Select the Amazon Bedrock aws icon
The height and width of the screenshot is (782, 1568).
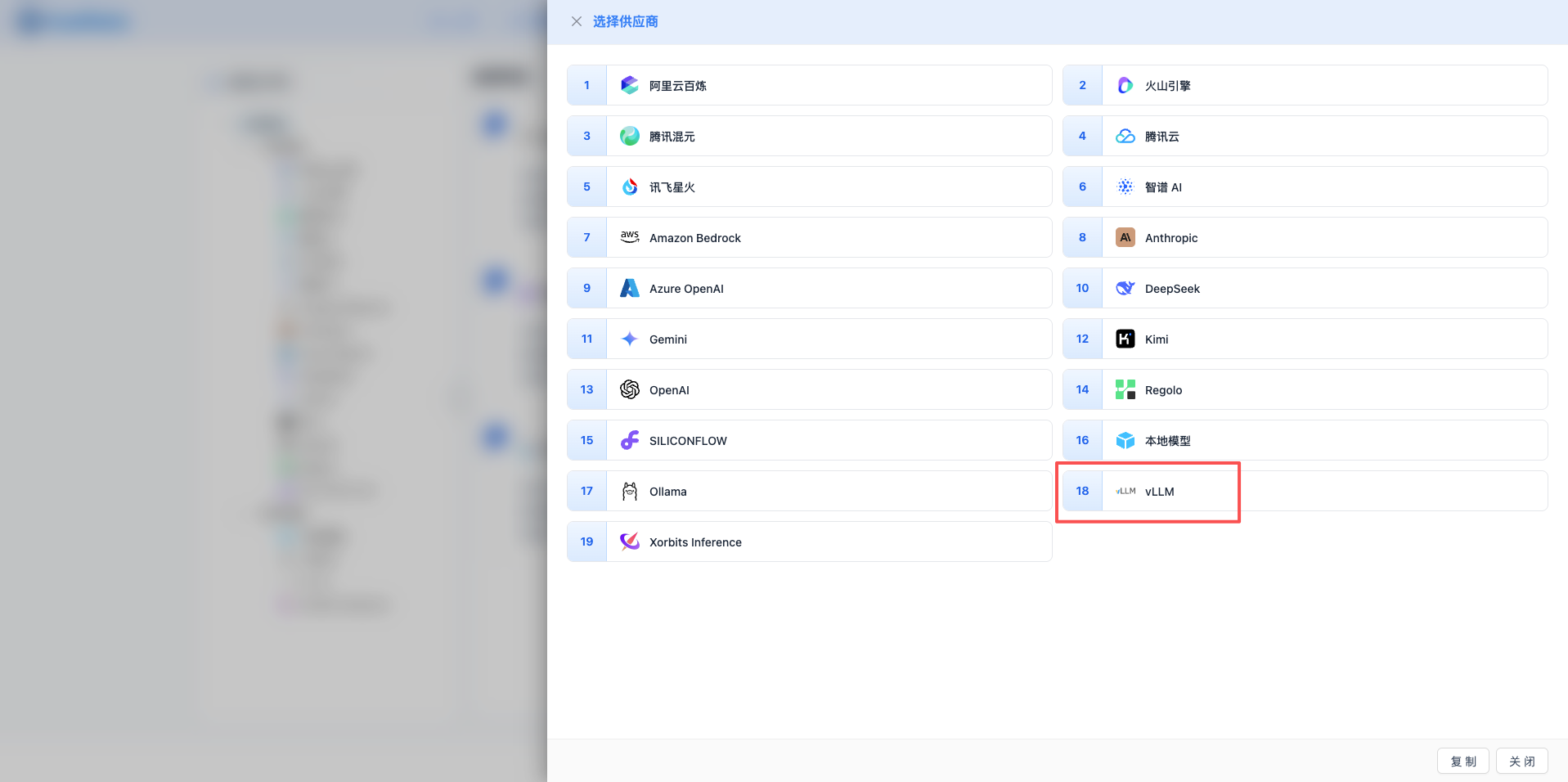[x=629, y=237]
